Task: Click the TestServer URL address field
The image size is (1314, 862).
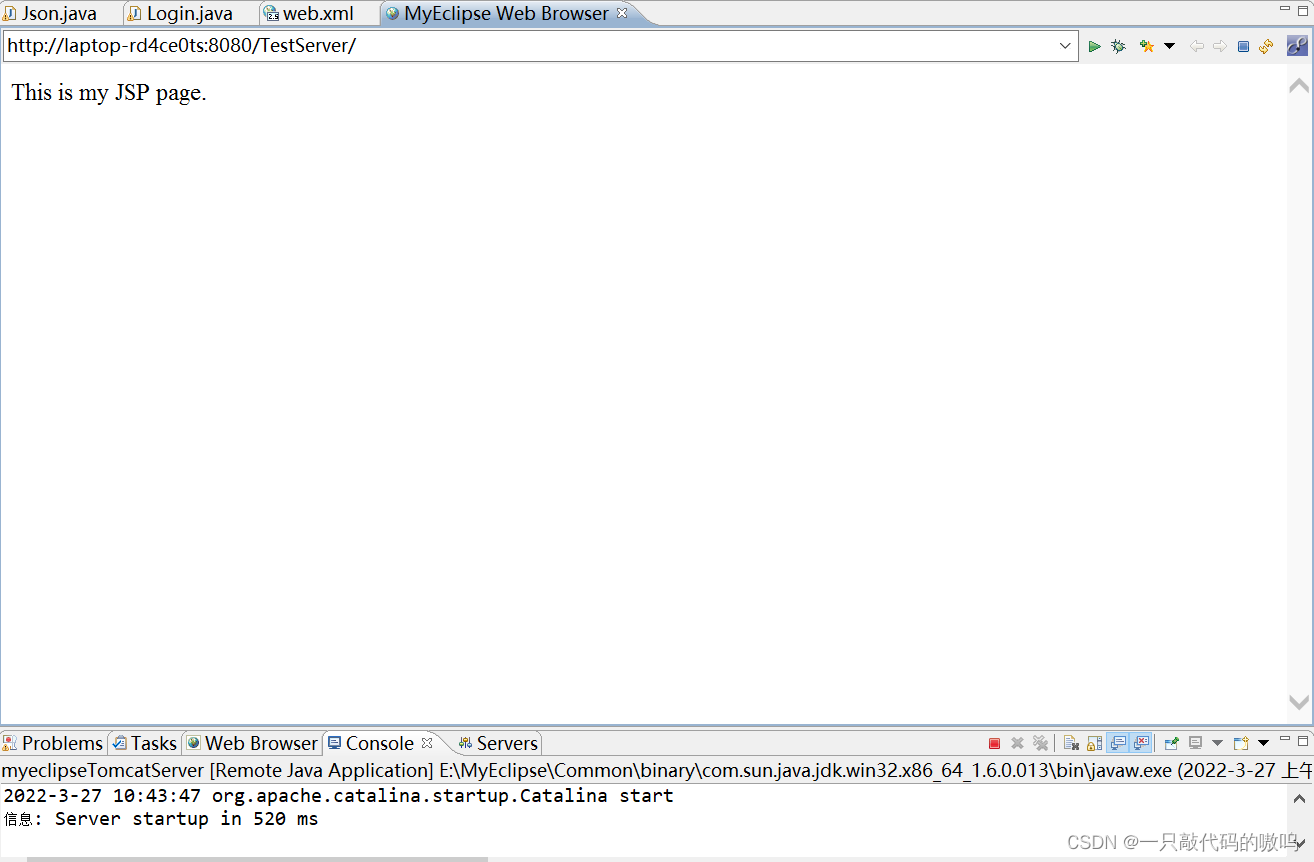Action: [500, 46]
